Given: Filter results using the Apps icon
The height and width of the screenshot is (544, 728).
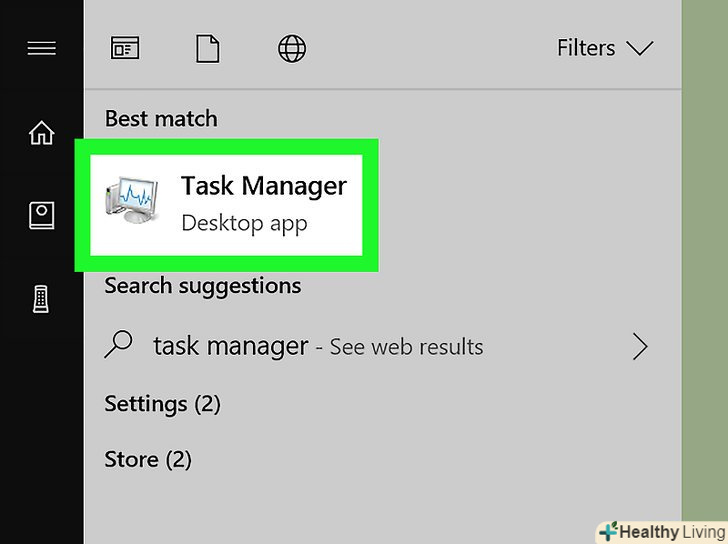Looking at the screenshot, I should 125,48.
